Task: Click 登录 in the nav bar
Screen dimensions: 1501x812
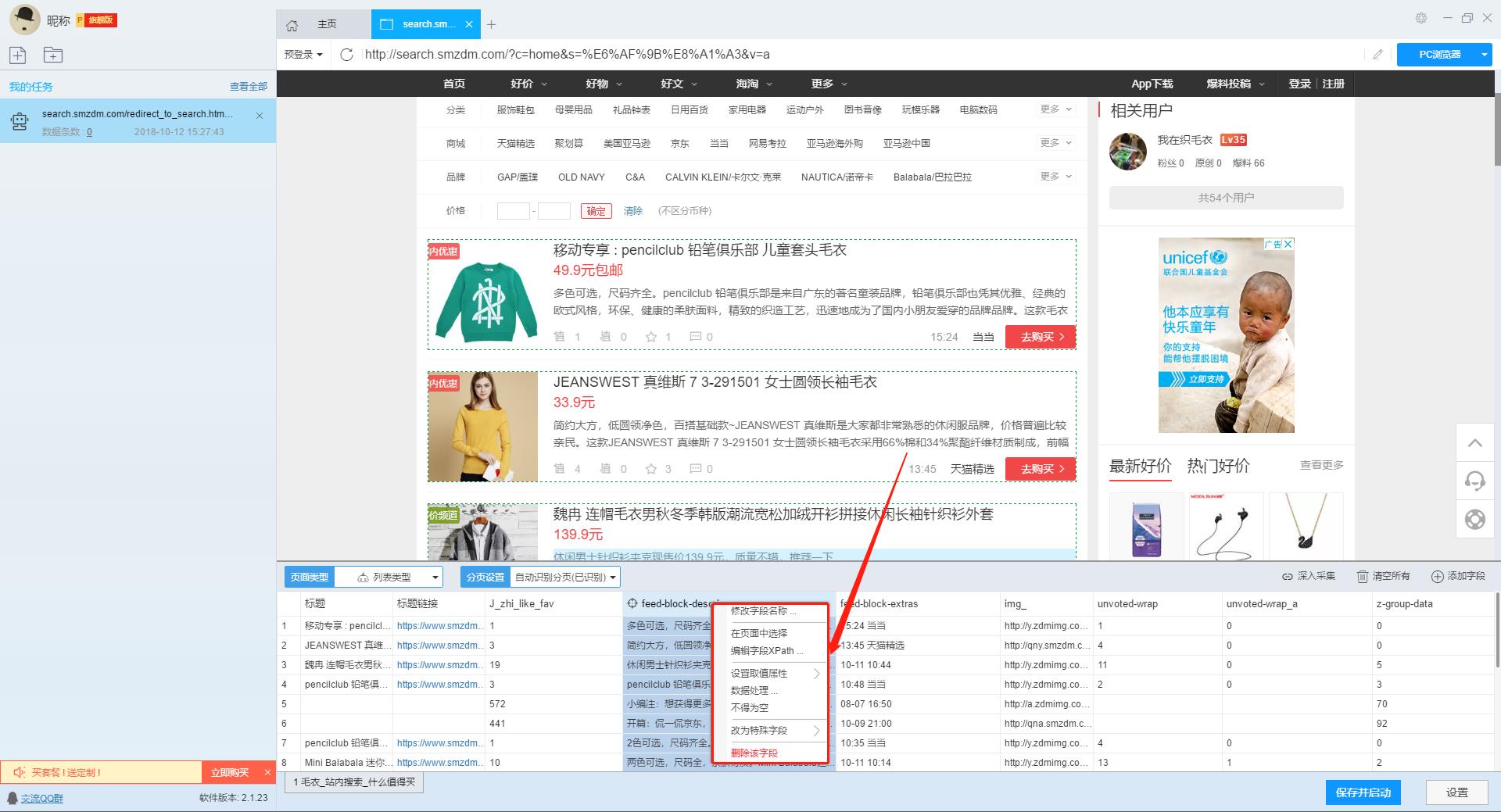Action: click(1299, 84)
